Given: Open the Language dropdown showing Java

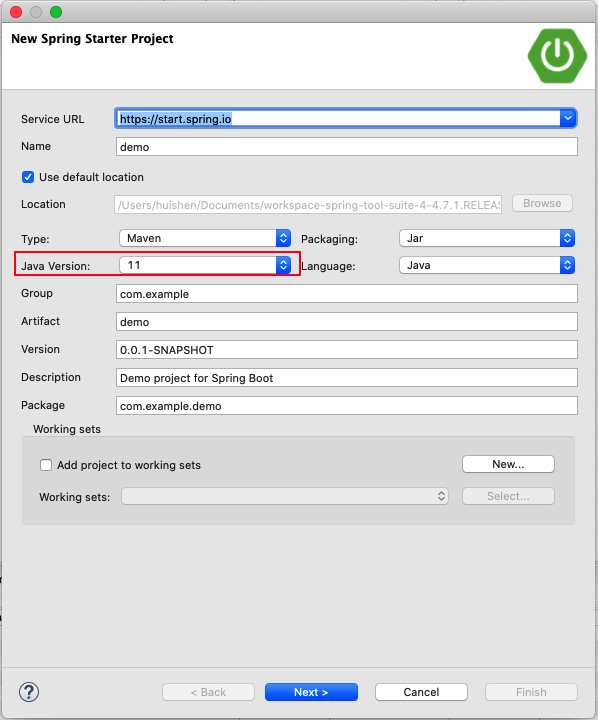Looking at the screenshot, I should 487,265.
